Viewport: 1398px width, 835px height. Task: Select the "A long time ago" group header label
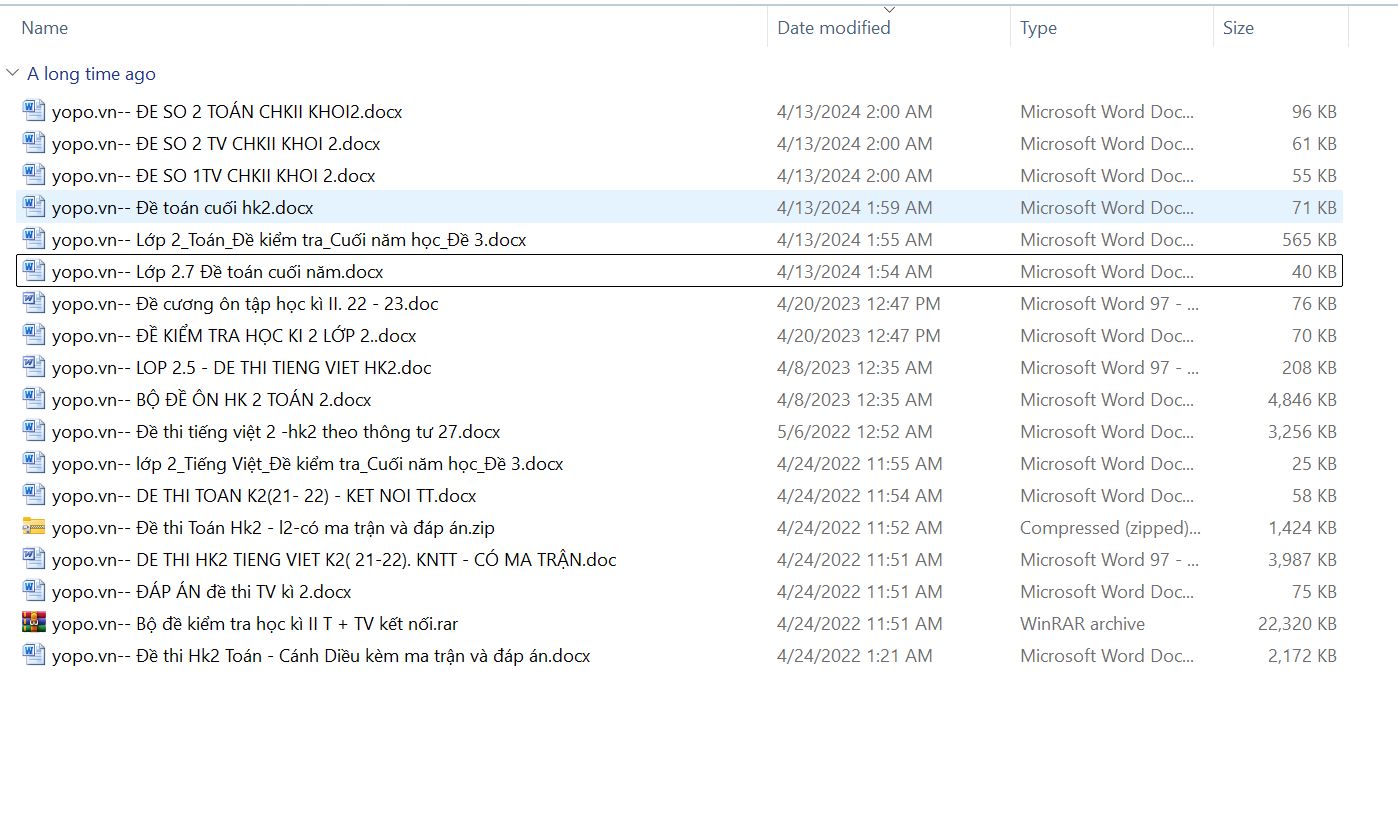pos(91,74)
